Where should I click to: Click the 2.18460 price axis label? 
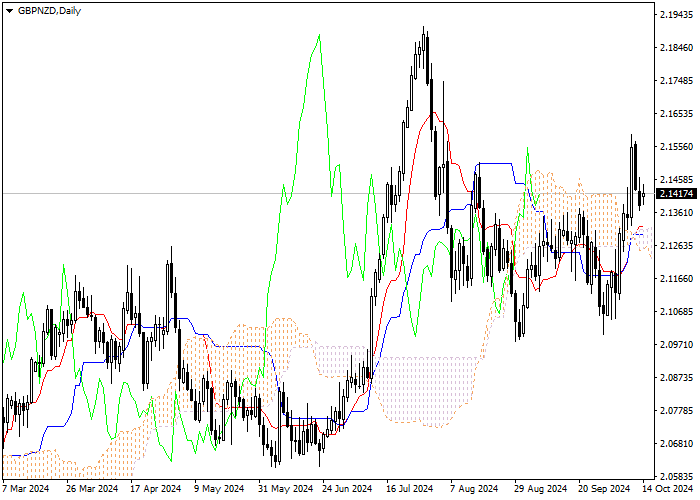click(677, 48)
